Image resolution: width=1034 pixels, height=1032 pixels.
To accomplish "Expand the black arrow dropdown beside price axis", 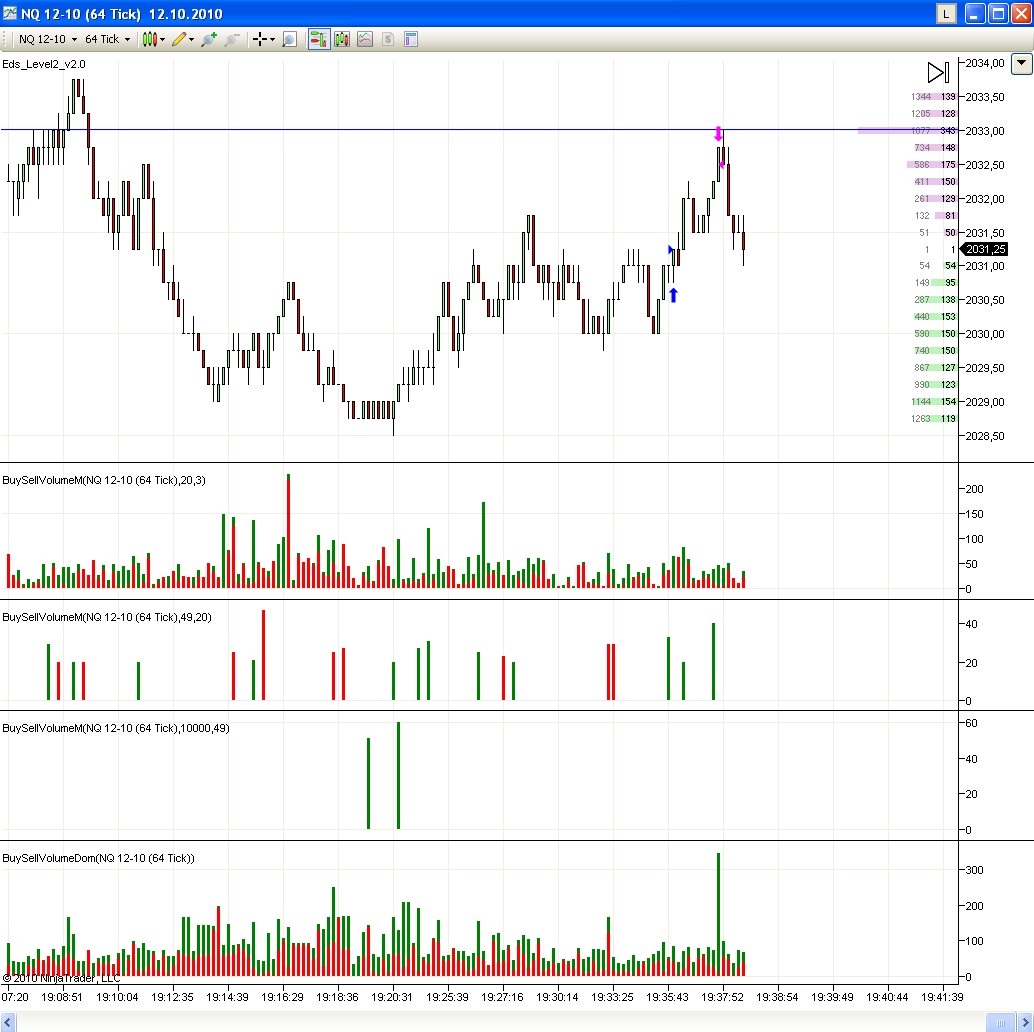I will [x=1021, y=64].
